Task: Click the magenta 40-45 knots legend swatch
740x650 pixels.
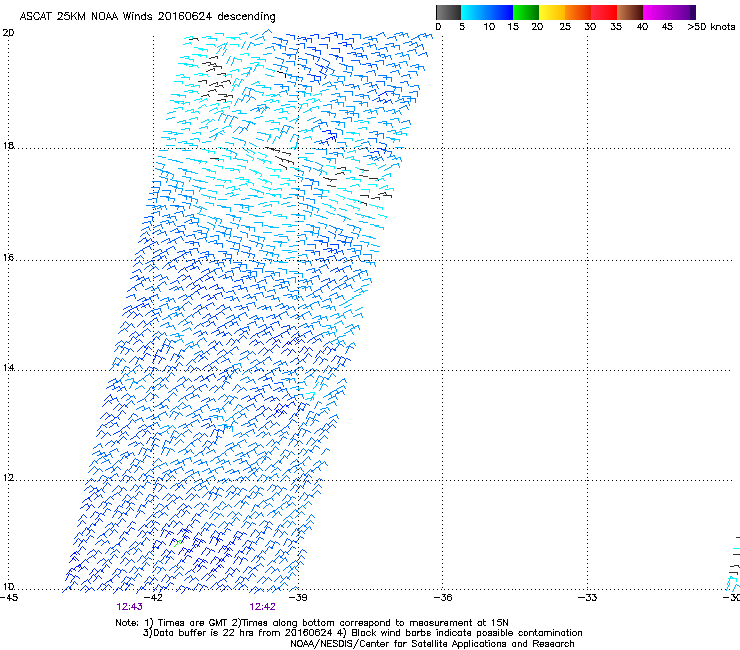Action: pyautogui.click(x=656, y=12)
